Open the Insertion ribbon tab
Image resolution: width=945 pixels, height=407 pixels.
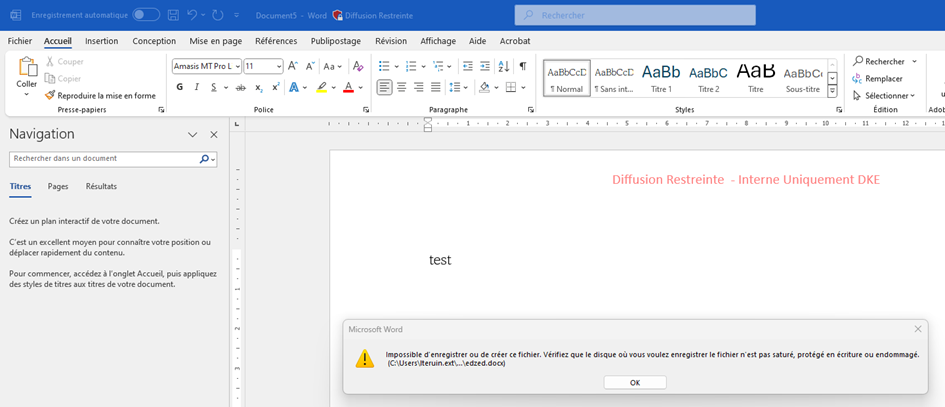[x=101, y=41]
